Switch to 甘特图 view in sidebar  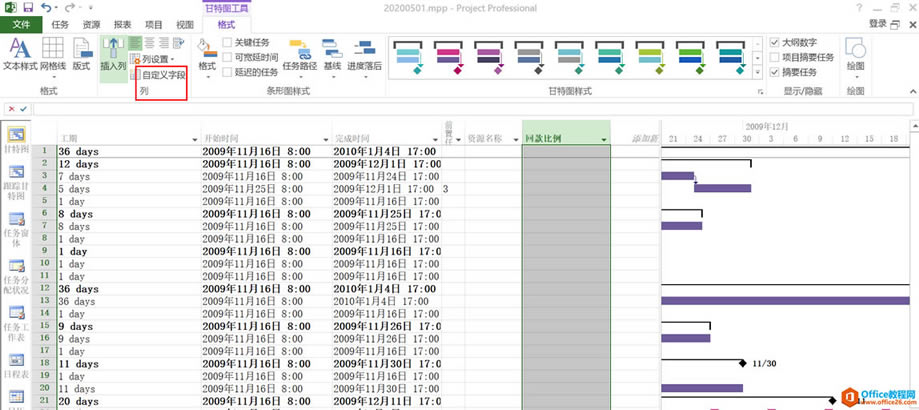(16, 141)
